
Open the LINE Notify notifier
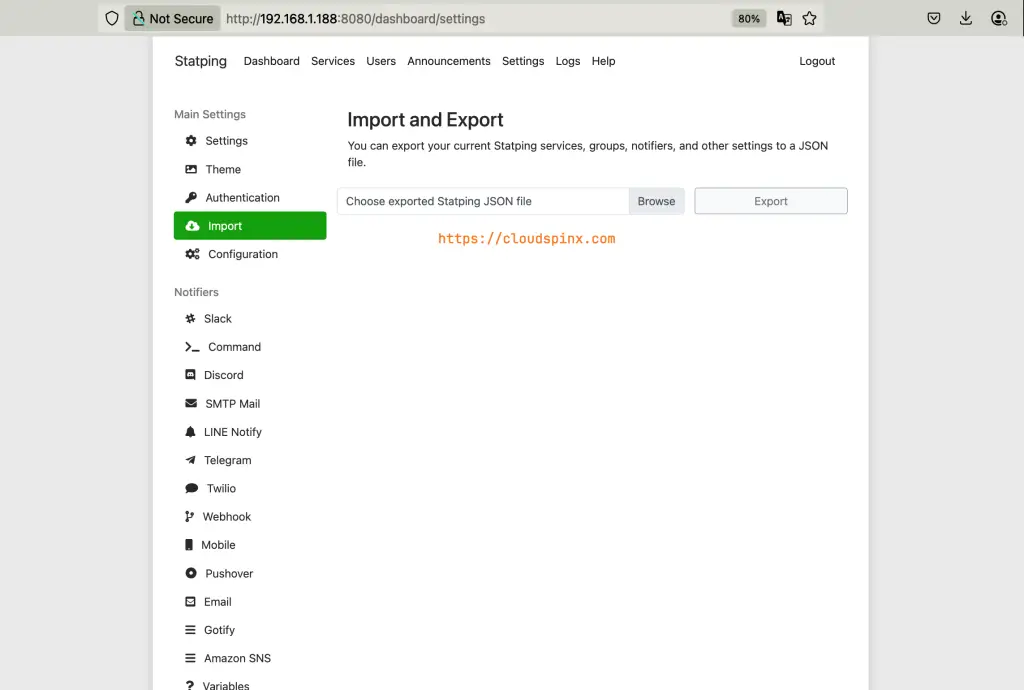[x=231, y=432]
